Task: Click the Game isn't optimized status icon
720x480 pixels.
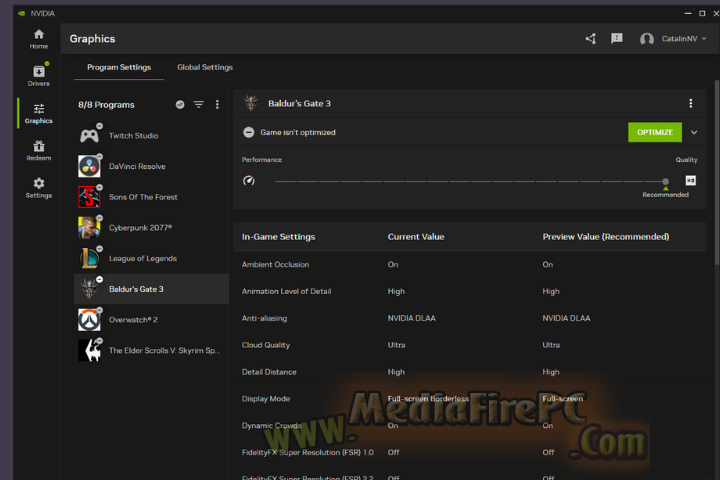Action: [x=248, y=132]
